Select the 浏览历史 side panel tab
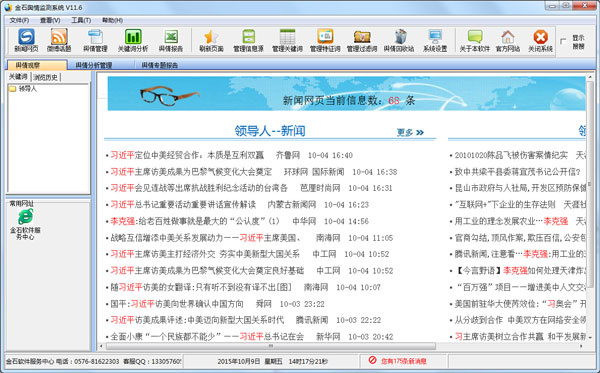 [x=46, y=77]
